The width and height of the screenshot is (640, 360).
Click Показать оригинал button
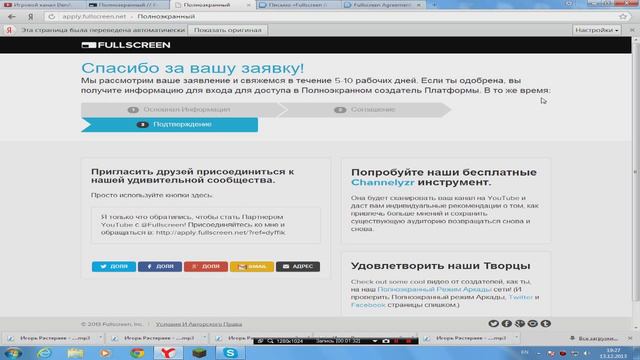pos(227,30)
